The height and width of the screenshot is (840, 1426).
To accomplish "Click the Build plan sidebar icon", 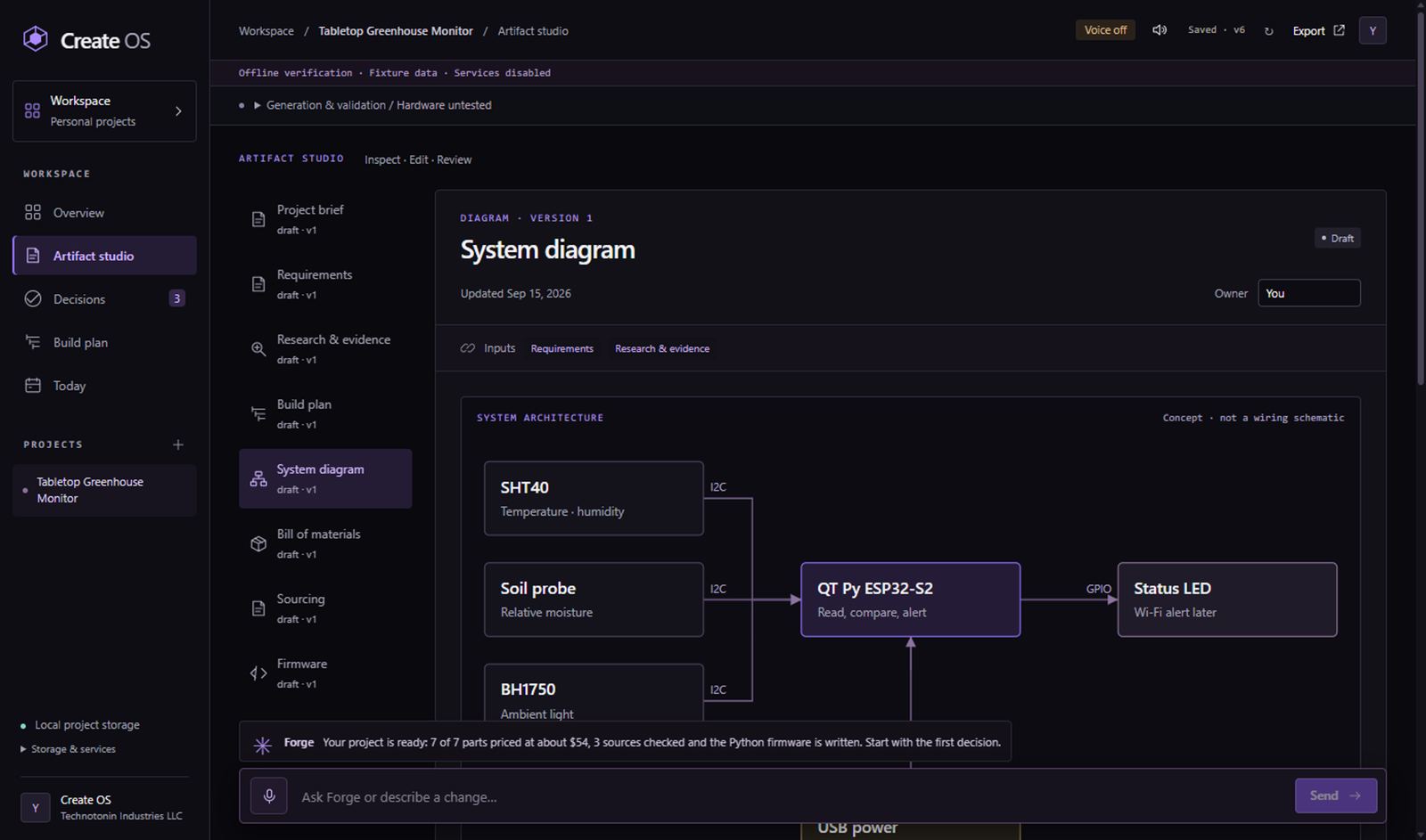I will click(33, 342).
